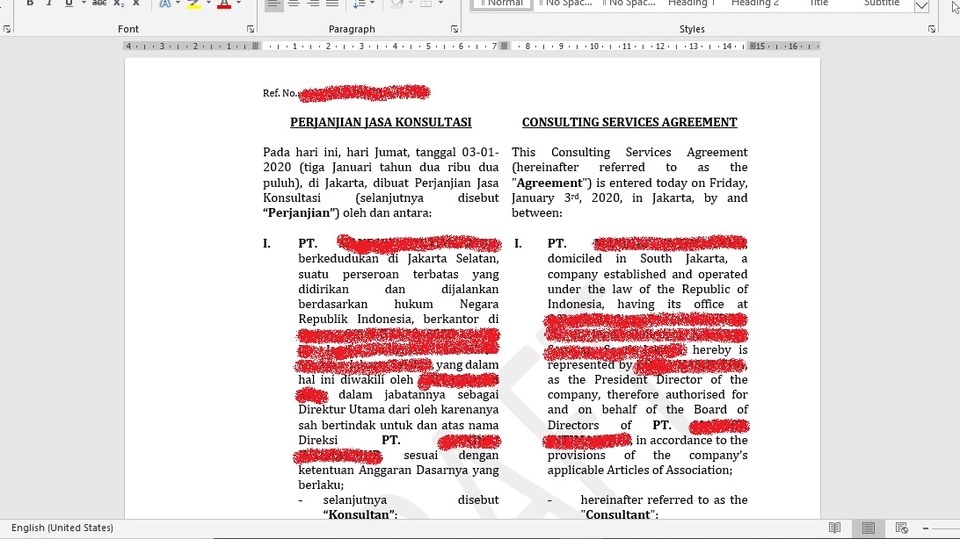The height and width of the screenshot is (539, 960).
Task: Click bold "Consultant" text
Action: click(618, 514)
